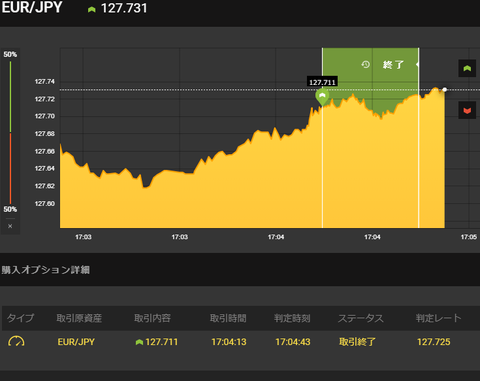Click the red portion of the sentiment bar

coord(10,168)
